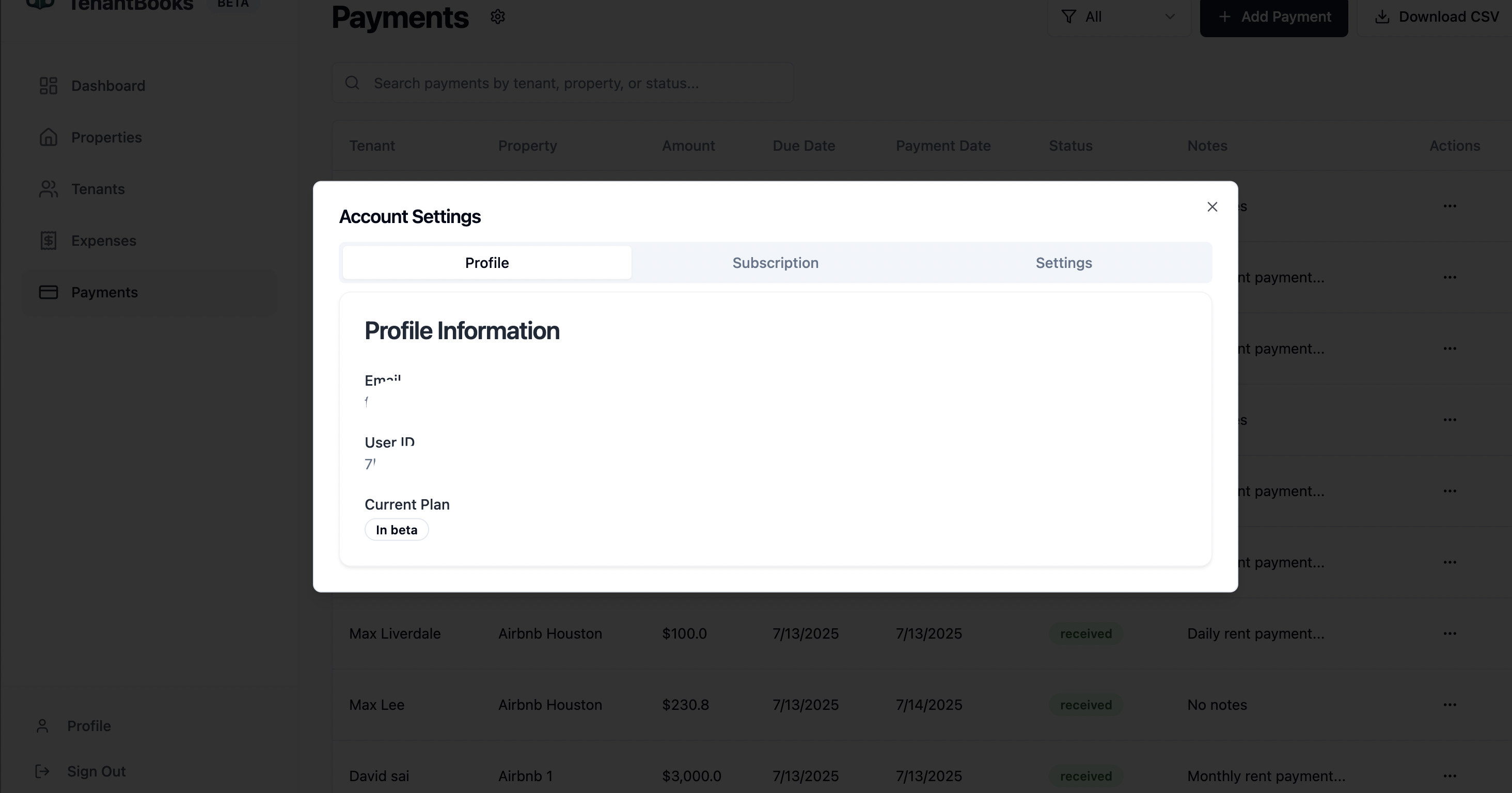This screenshot has width=1512, height=793.
Task: Close the Account Settings dialog
Action: pyautogui.click(x=1212, y=207)
